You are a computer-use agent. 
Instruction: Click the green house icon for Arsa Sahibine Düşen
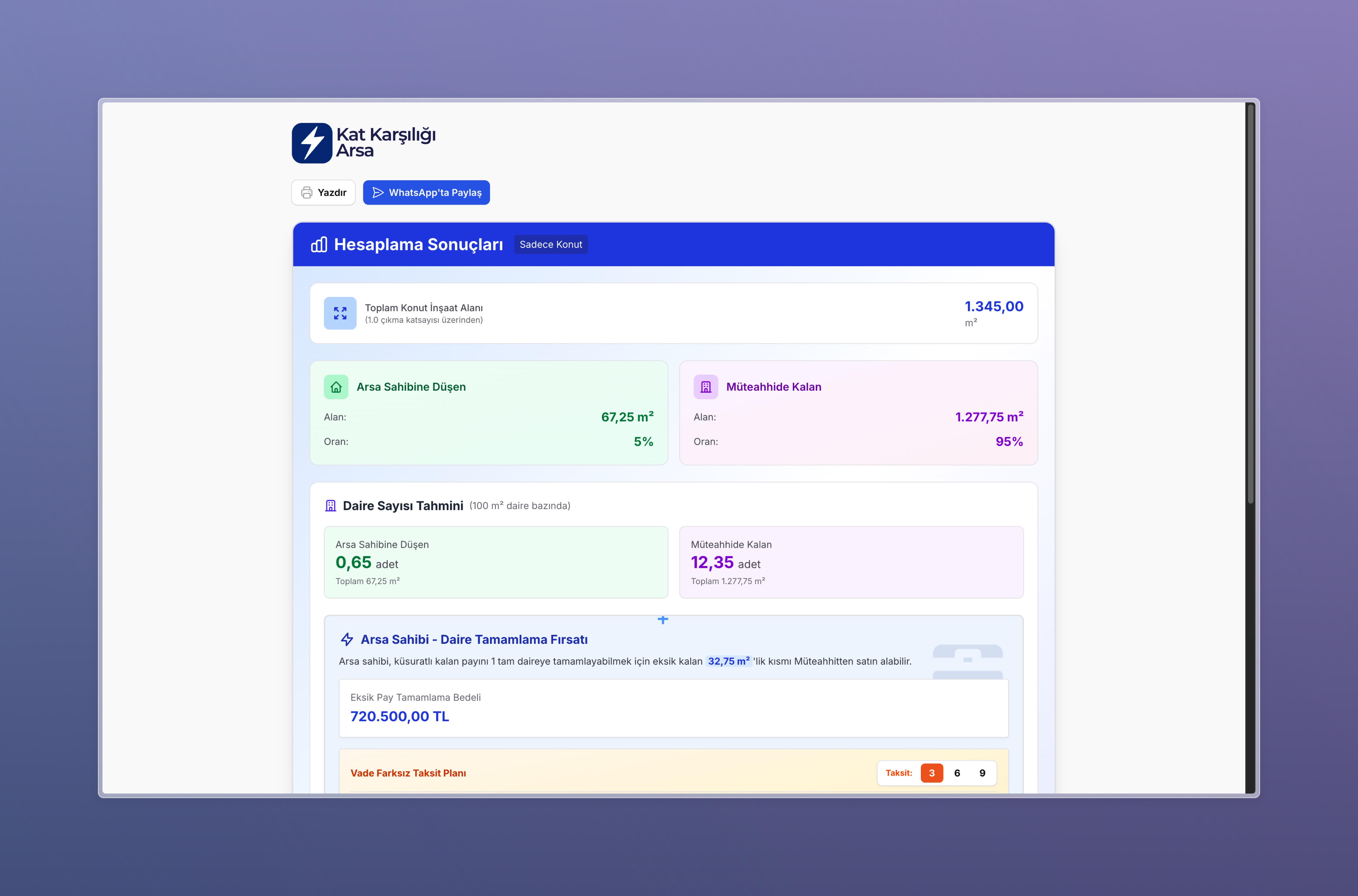pyautogui.click(x=336, y=387)
